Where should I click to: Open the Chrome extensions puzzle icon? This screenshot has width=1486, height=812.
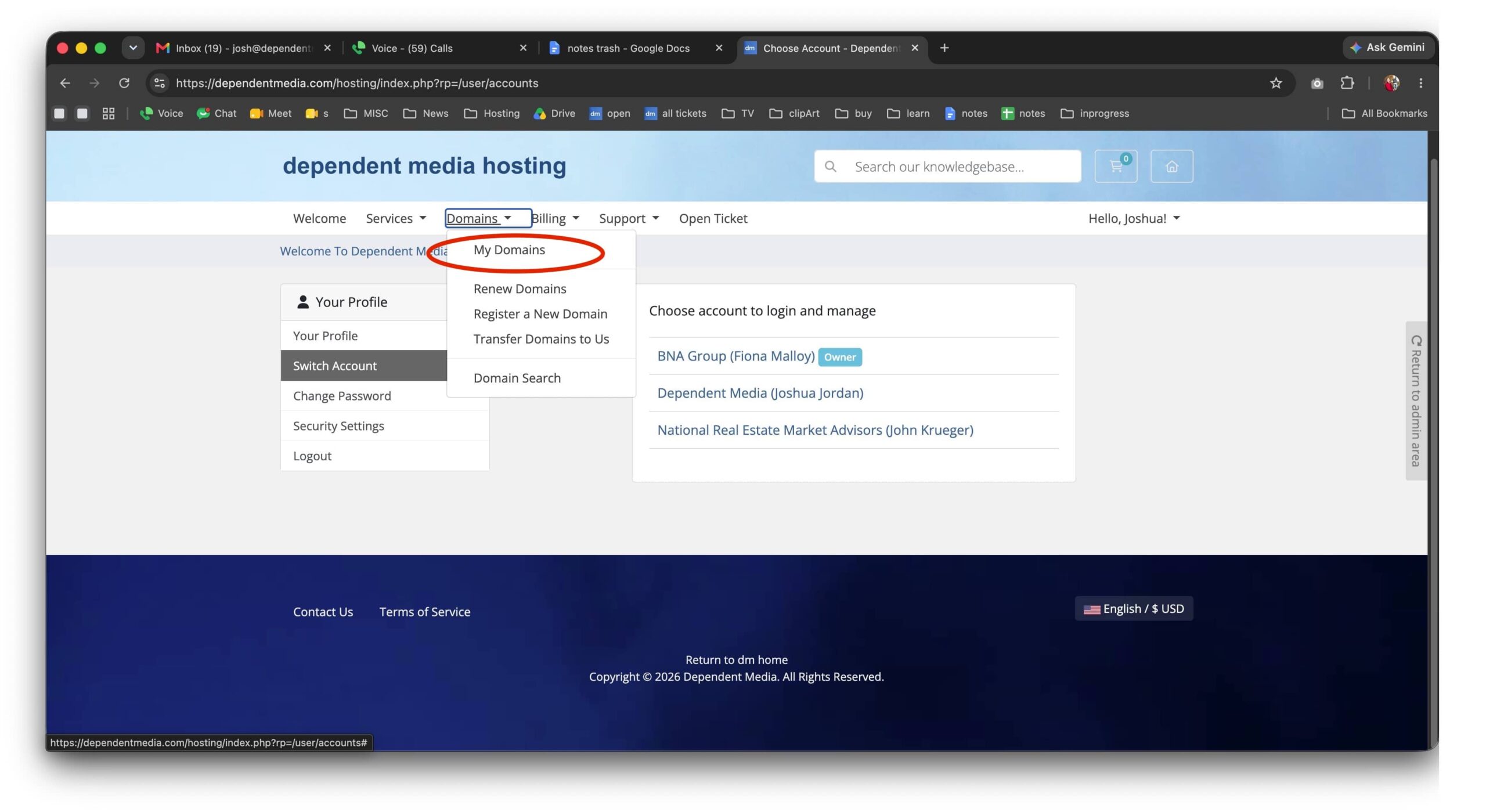click(1347, 83)
